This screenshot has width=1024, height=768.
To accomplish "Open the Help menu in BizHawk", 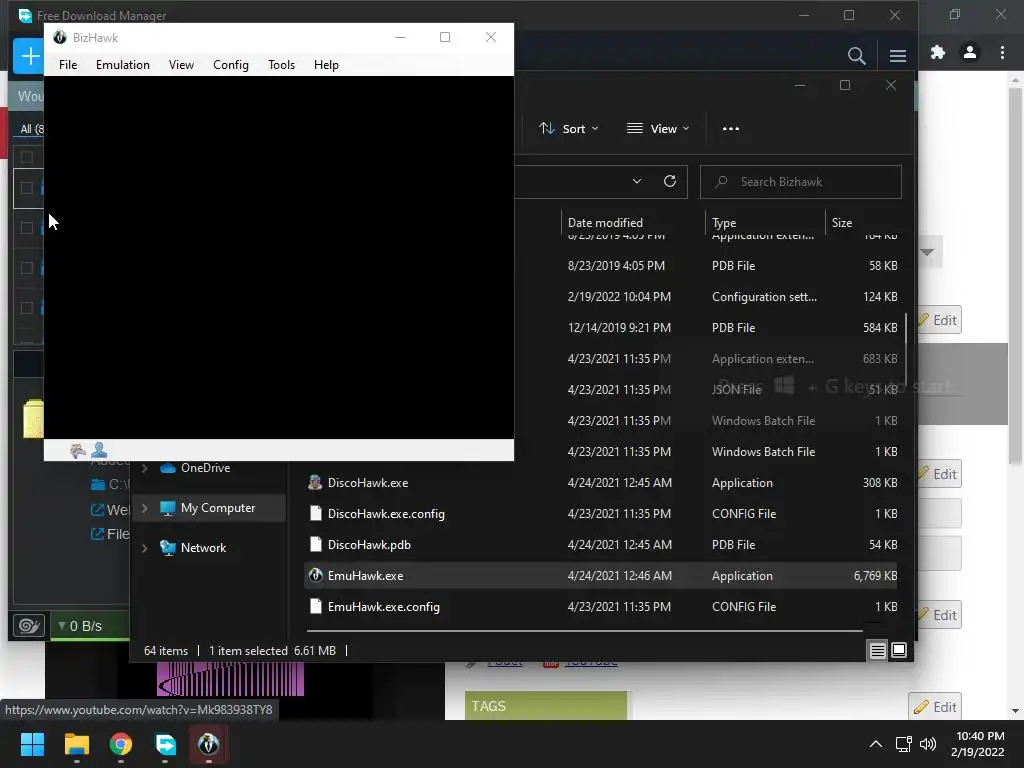I will click(326, 65).
